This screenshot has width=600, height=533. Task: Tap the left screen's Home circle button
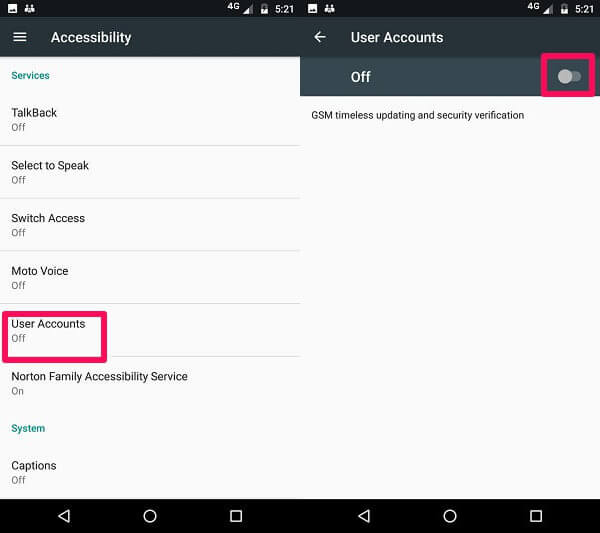tap(150, 516)
